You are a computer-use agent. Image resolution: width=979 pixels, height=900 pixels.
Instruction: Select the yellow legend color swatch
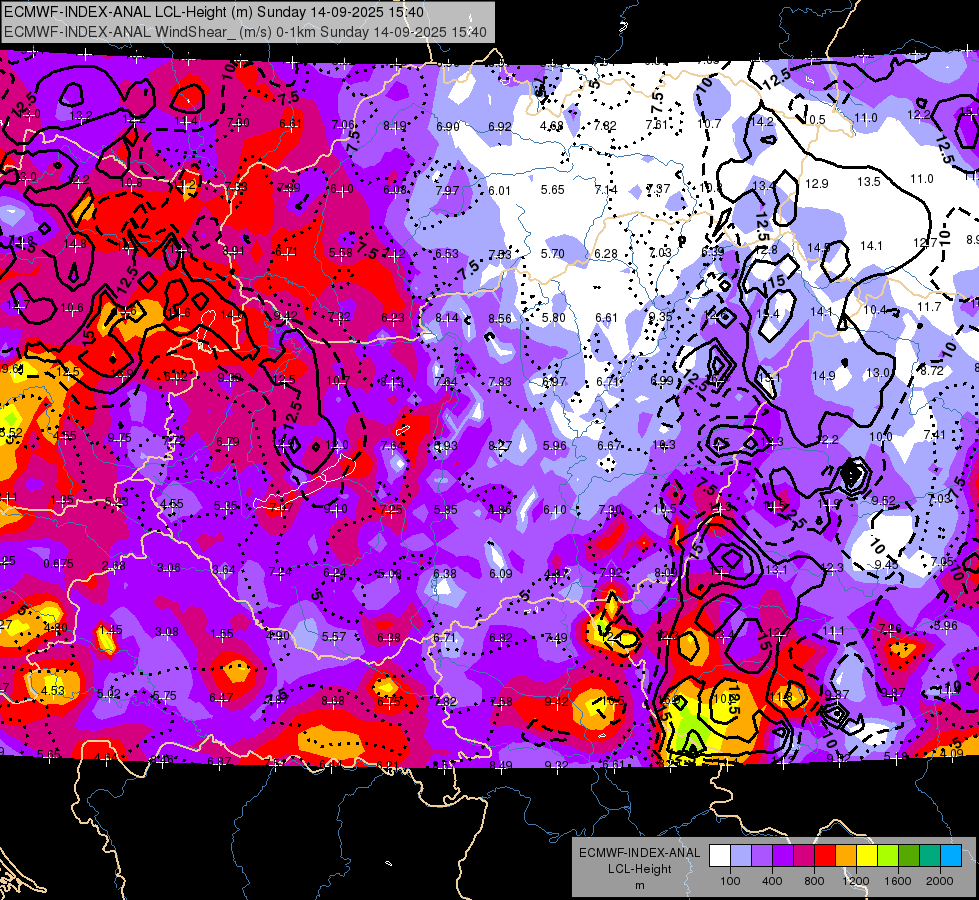(x=867, y=856)
